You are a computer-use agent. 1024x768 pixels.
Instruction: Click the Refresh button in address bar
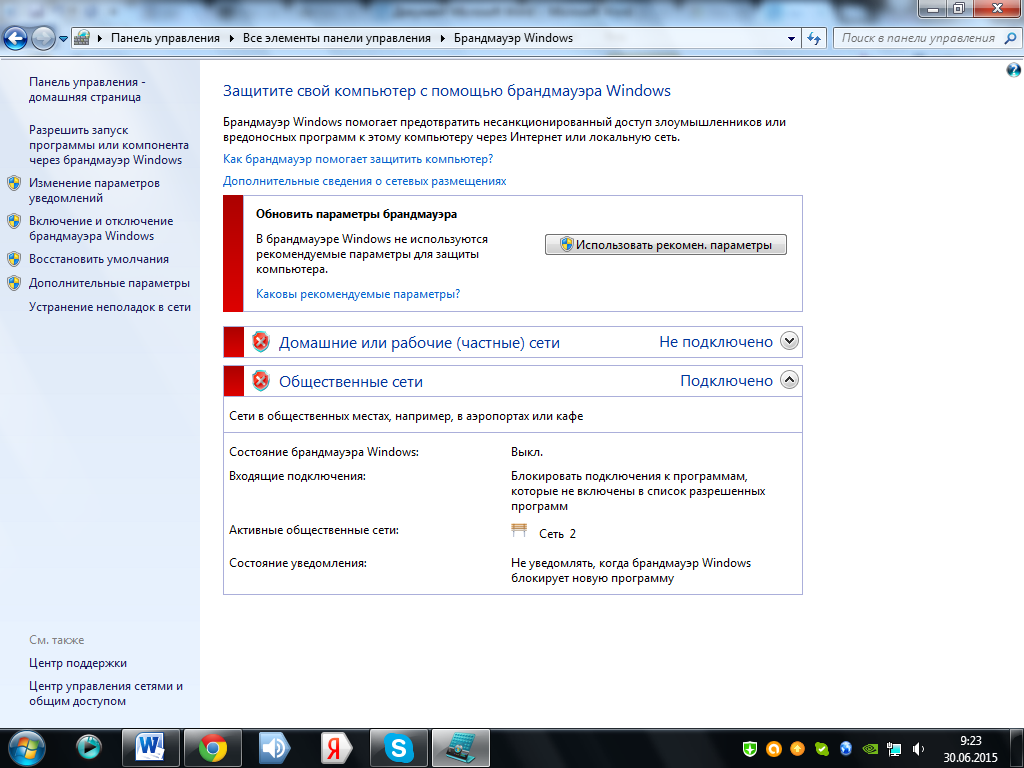pyautogui.click(x=814, y=38)
